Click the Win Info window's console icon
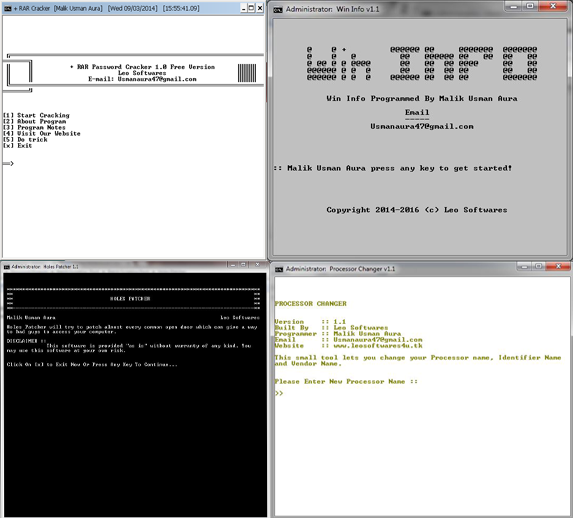This screenshot has height=518, width=573. click(x=278, y=10)
